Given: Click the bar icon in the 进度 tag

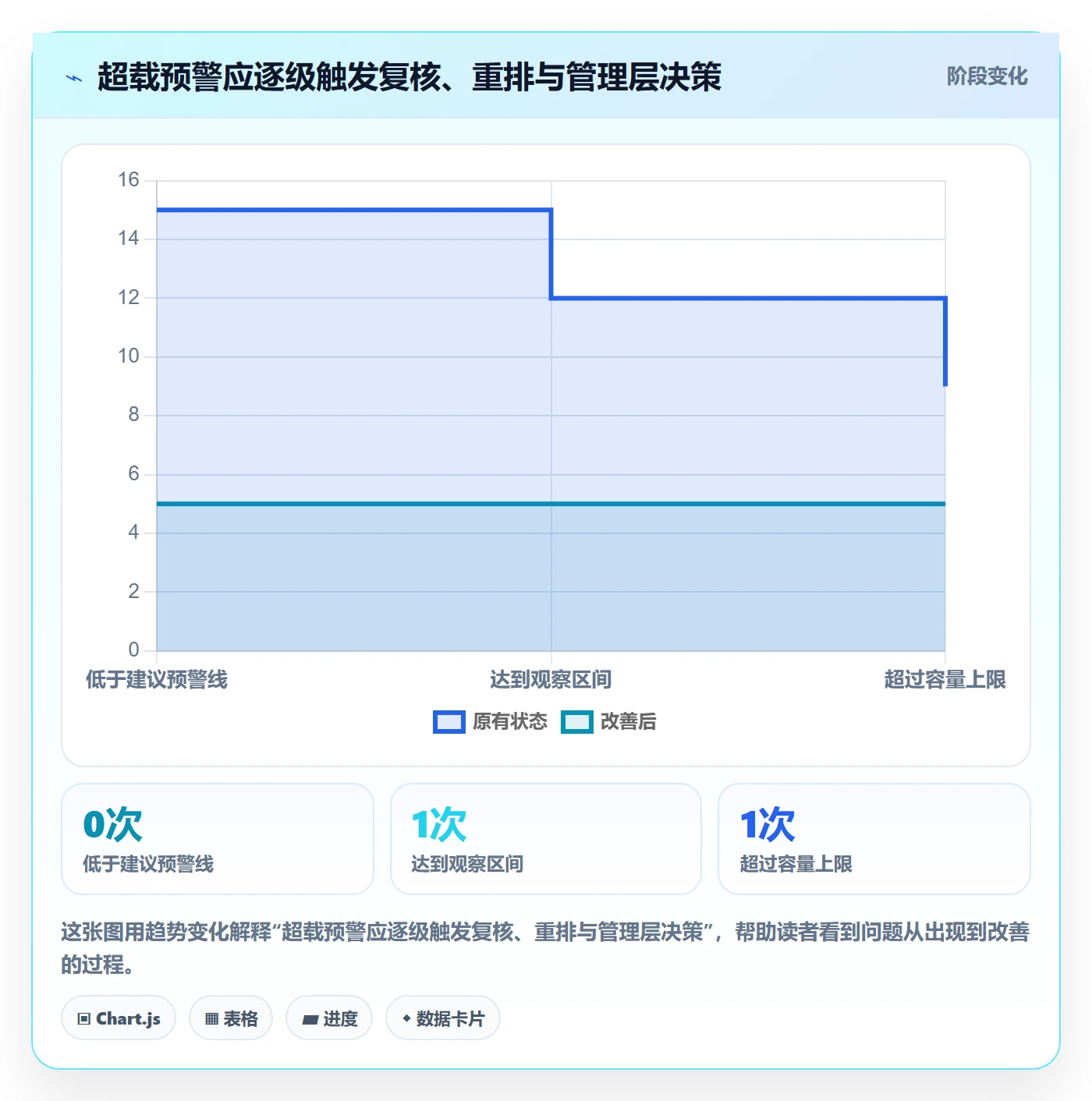Looking at the screenshot, I should tap(310, 1019).
